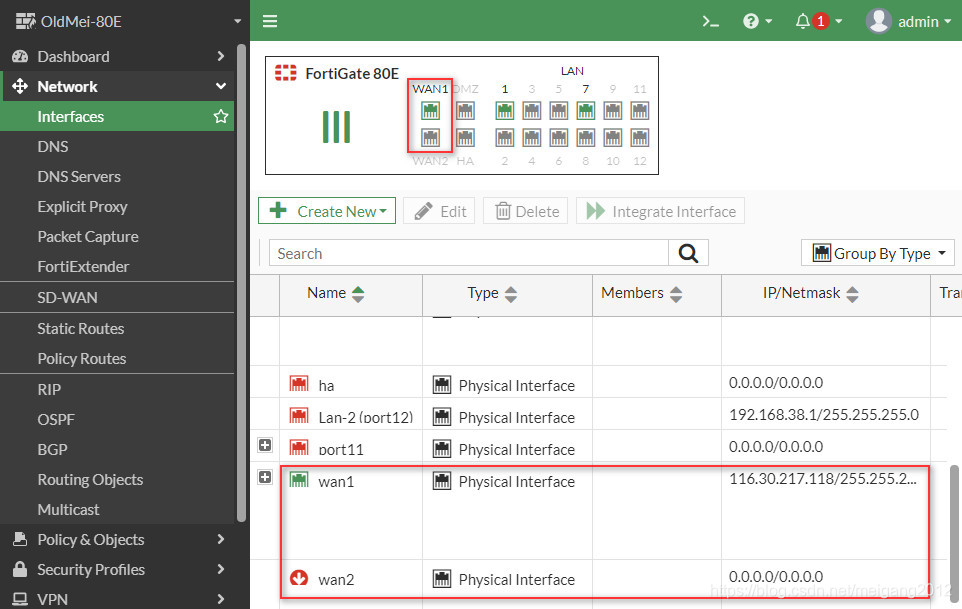Expand Security Profiles menu
Image resolution: width=962 pixels, height=609 pixels.
click(x=117, y=570)
